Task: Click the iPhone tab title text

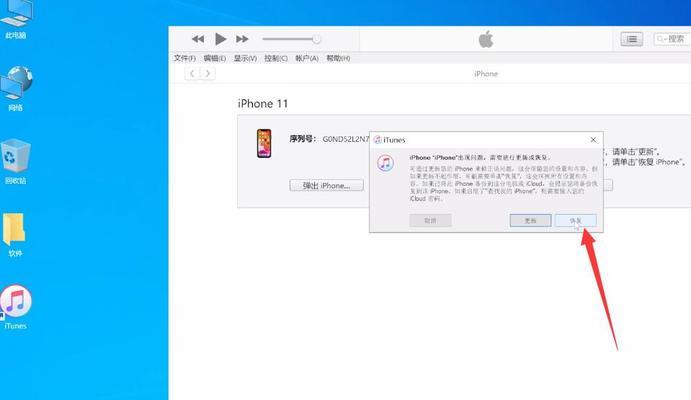Action: [486, 74]
